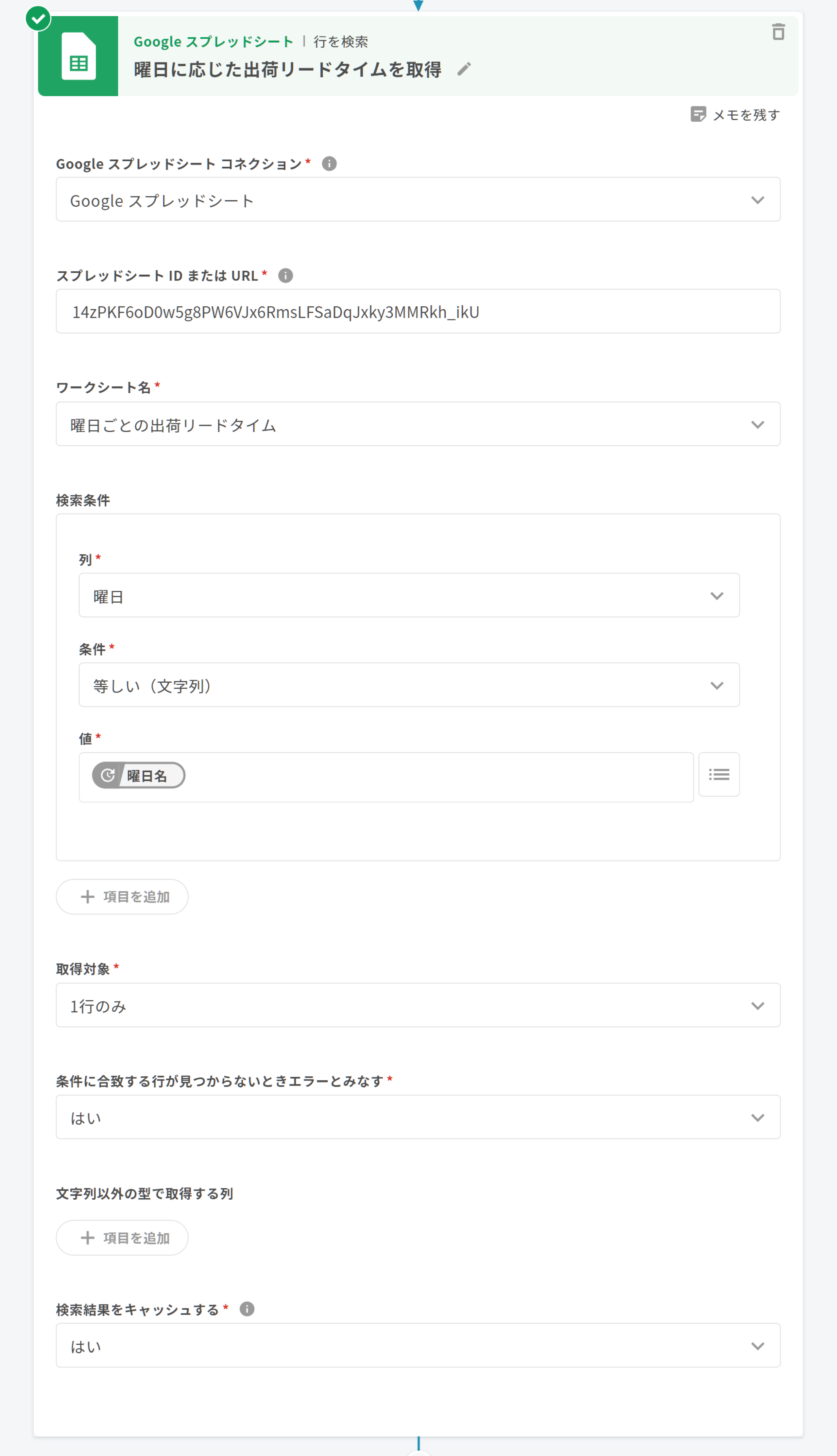The width and height of the screenshot is (837, 1456).
Task: Open 取得対象 dropdown showing 1行のみ
Action: tap(417, 1005)
